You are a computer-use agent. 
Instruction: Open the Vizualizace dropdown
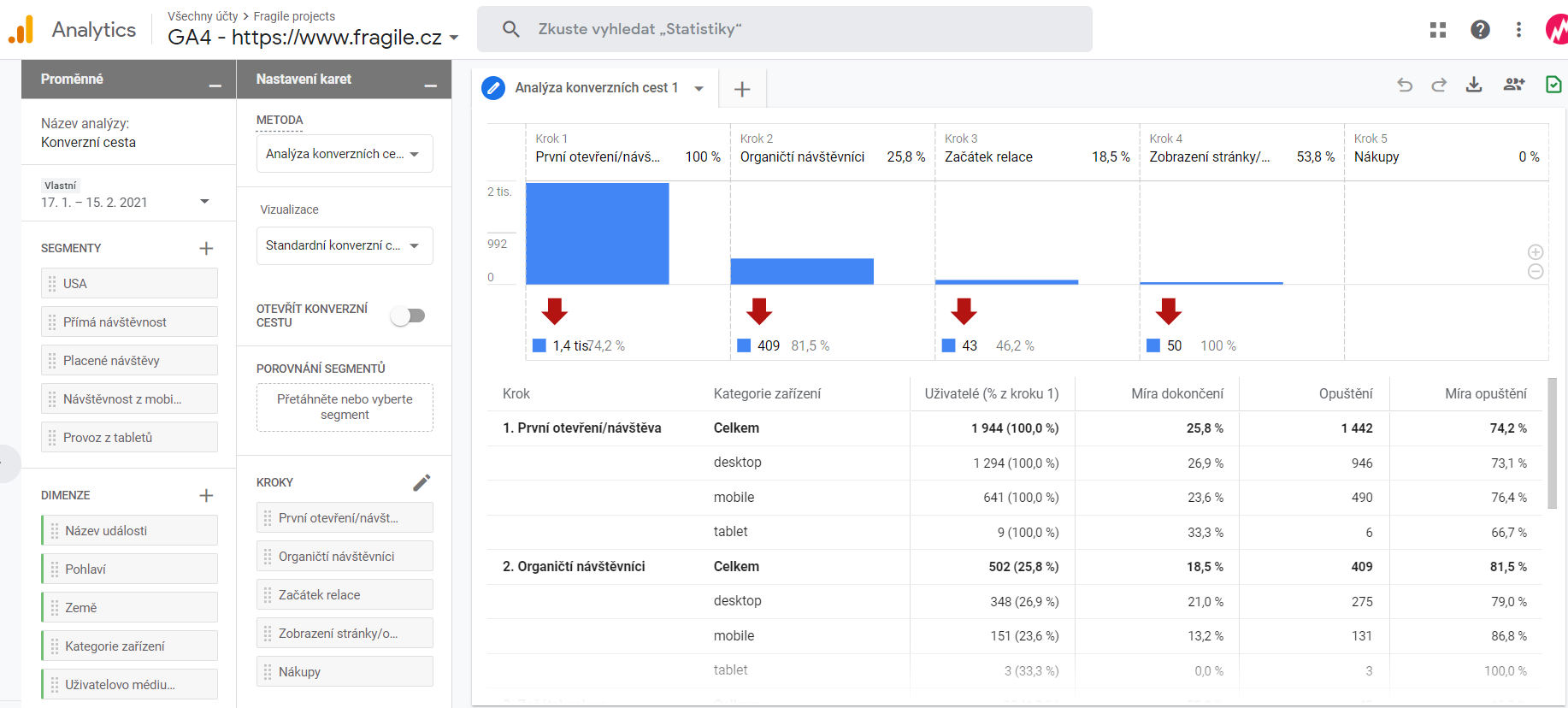click(345, 245)
